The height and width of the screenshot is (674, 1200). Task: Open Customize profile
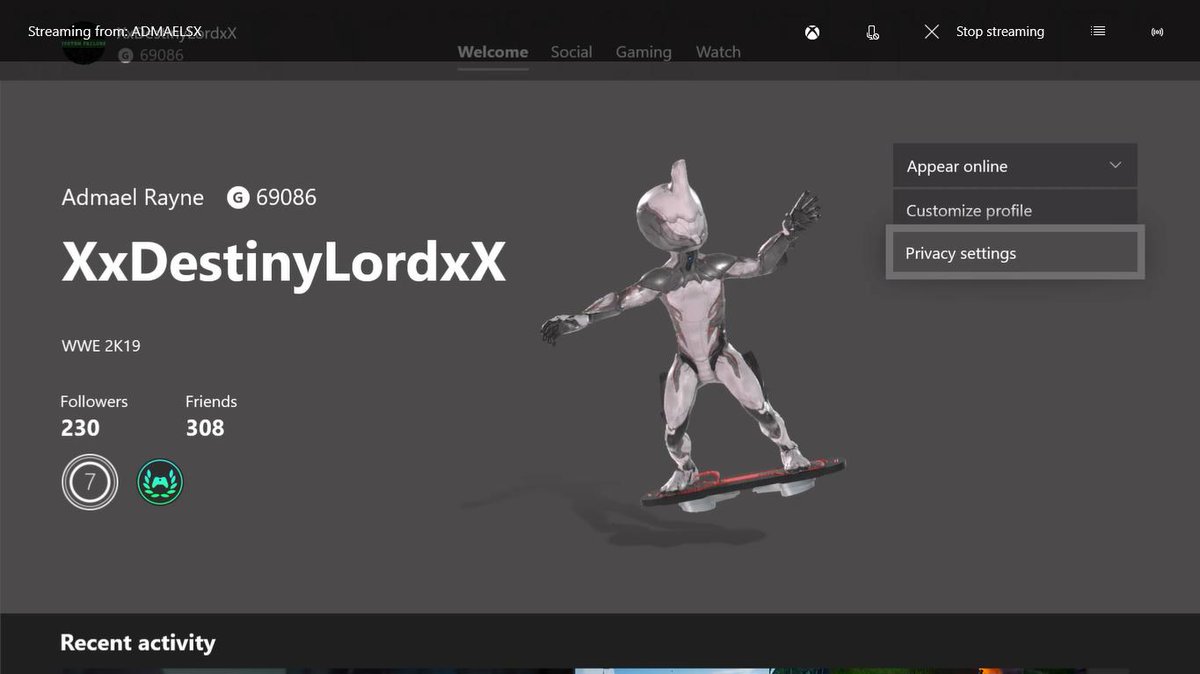pos(1015,210)
